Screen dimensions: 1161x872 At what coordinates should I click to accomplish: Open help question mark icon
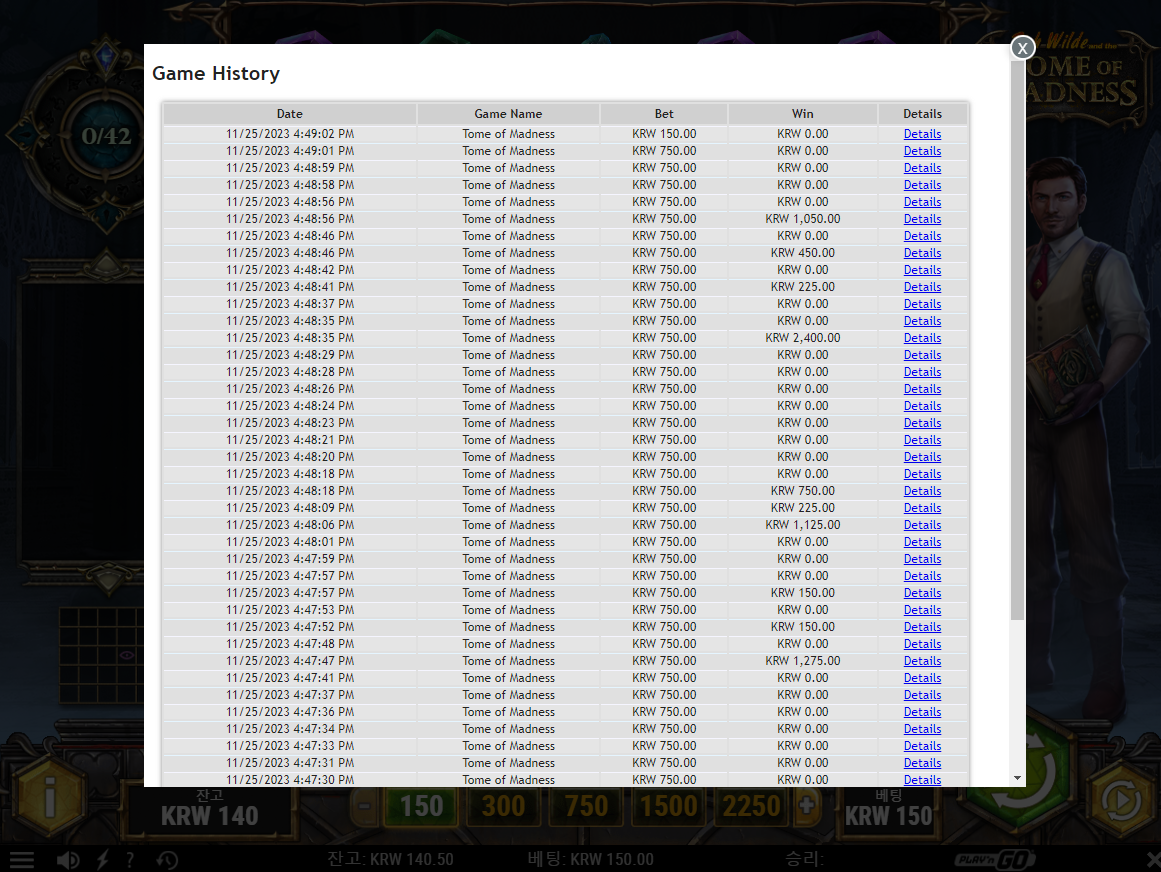pos(130,859)
